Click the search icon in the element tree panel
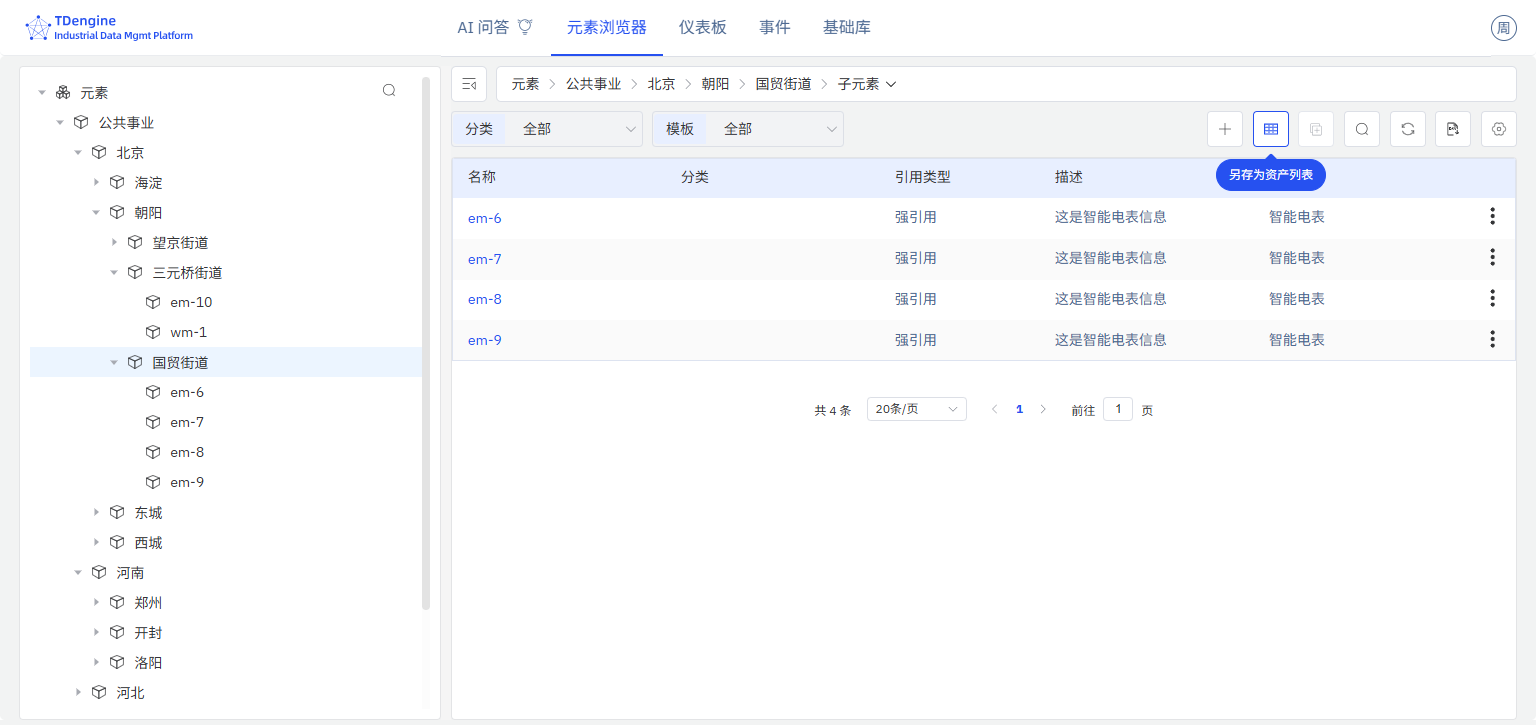This screenshot has width=1536, height=725. (389, 89)
